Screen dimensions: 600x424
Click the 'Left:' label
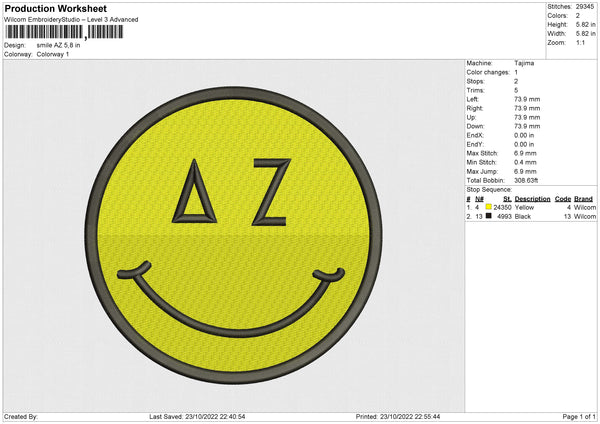[472, 99]
